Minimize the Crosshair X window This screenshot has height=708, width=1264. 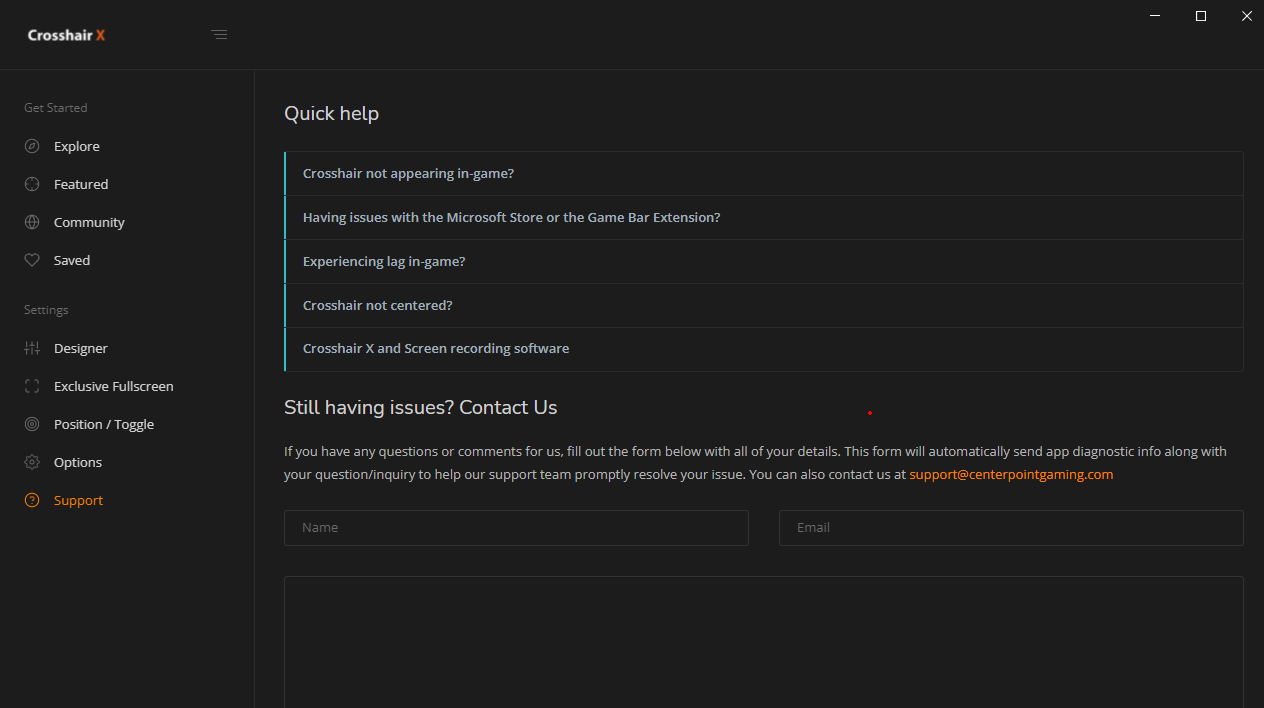1155,16
